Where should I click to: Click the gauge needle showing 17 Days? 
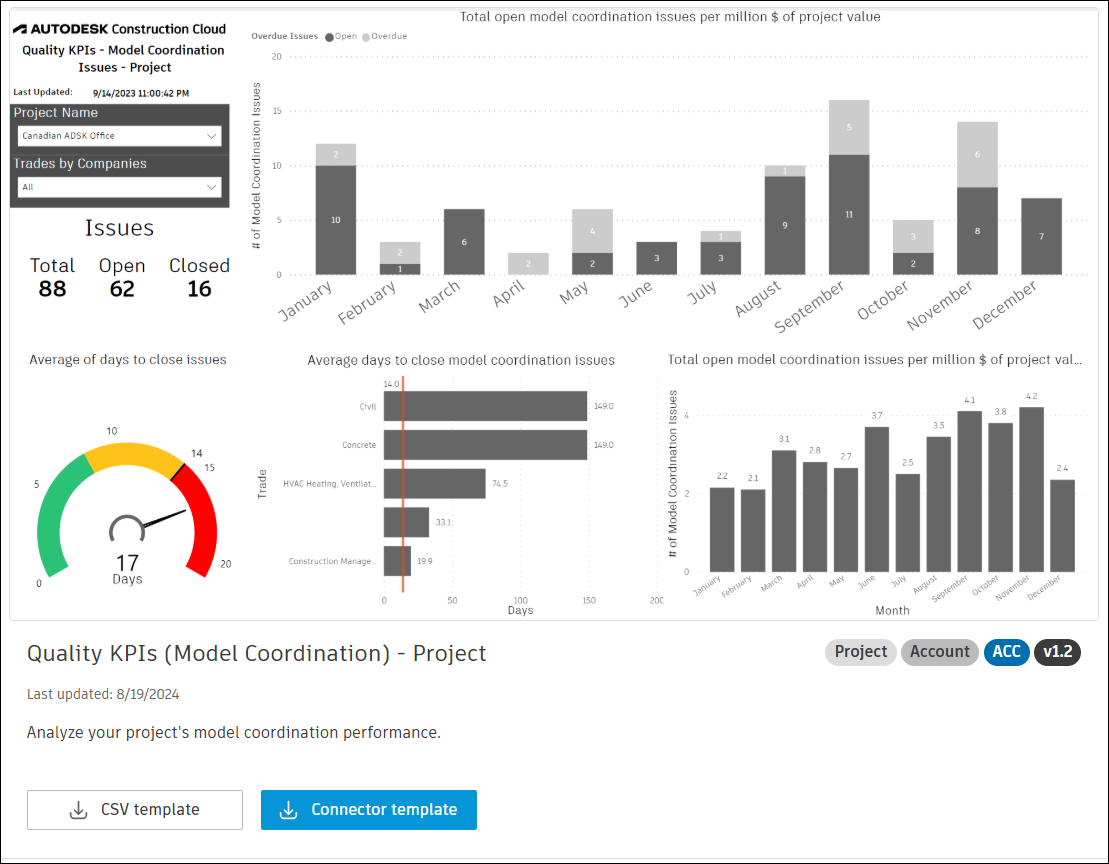point(164,519)
